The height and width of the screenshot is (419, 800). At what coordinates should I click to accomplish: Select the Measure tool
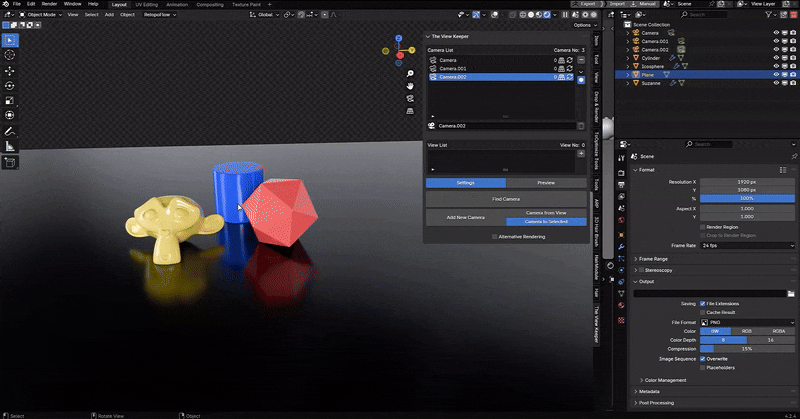(x=10, y=146)
